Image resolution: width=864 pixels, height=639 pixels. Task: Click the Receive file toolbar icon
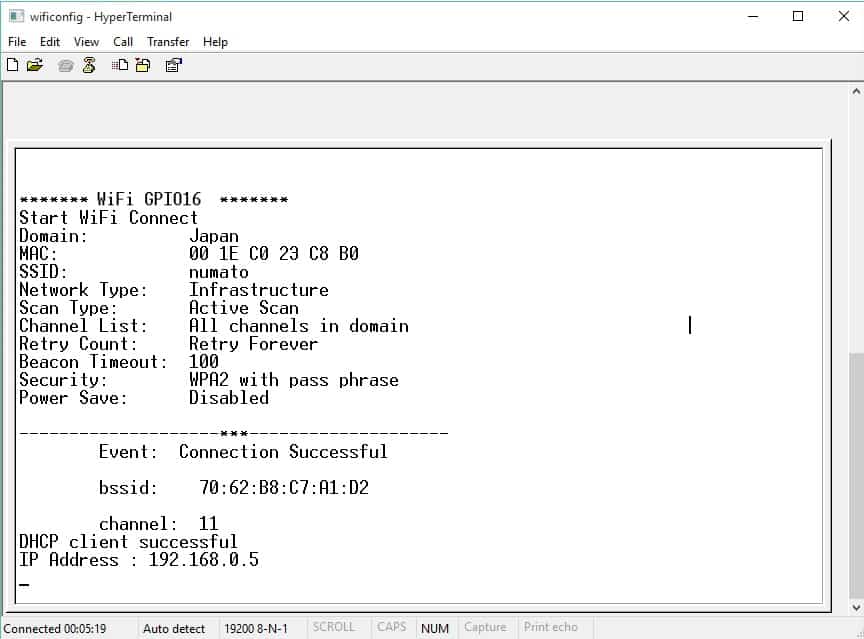click(143, 66)
